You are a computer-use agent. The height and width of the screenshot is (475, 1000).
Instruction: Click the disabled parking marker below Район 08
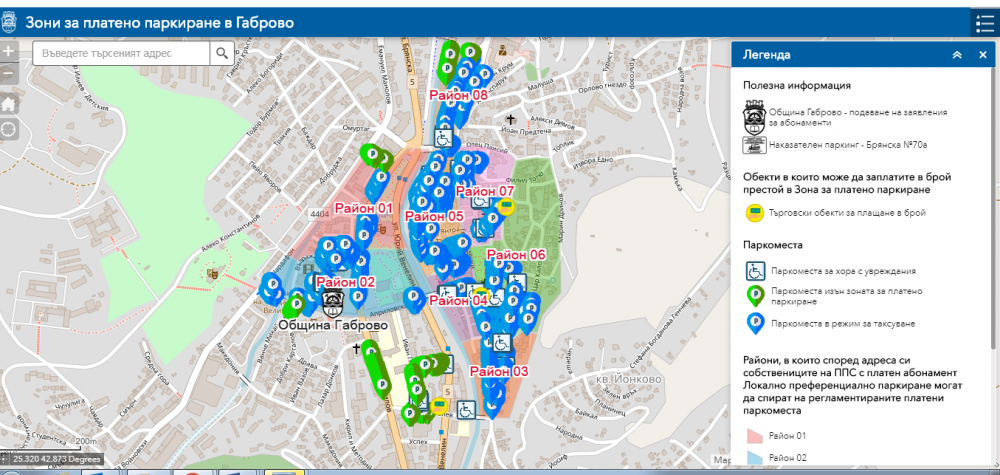coord(443,138)
